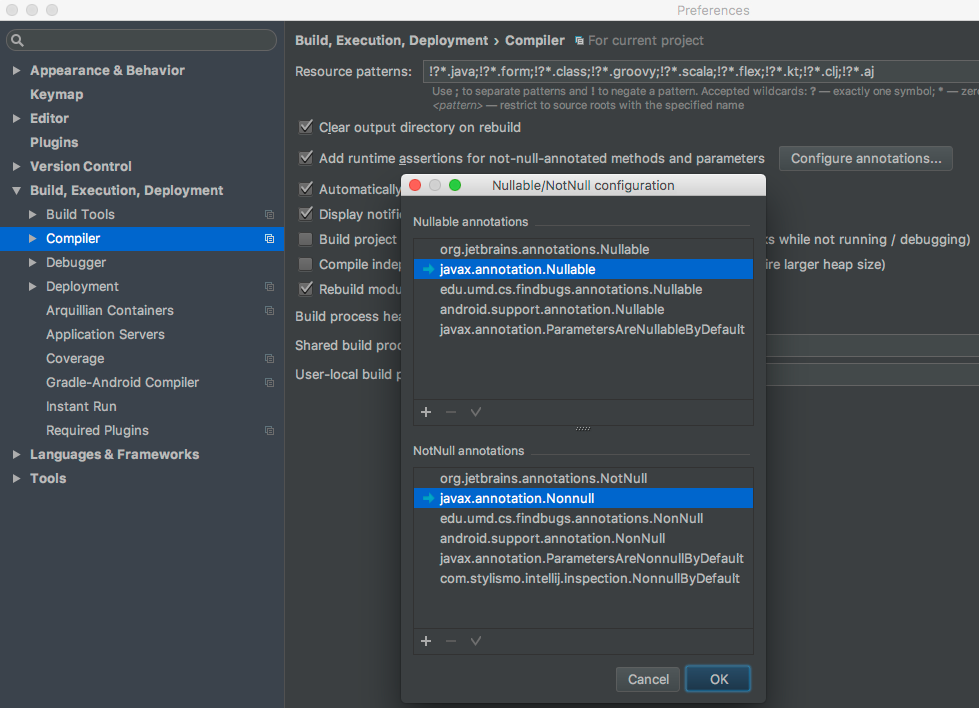Image resolution: width=979 pixels, height=708 pixels.
Task: Select javax.annotation.ParametersAreNullableByDefault entry
Action: pyautogui.click(x=583, y=330)
